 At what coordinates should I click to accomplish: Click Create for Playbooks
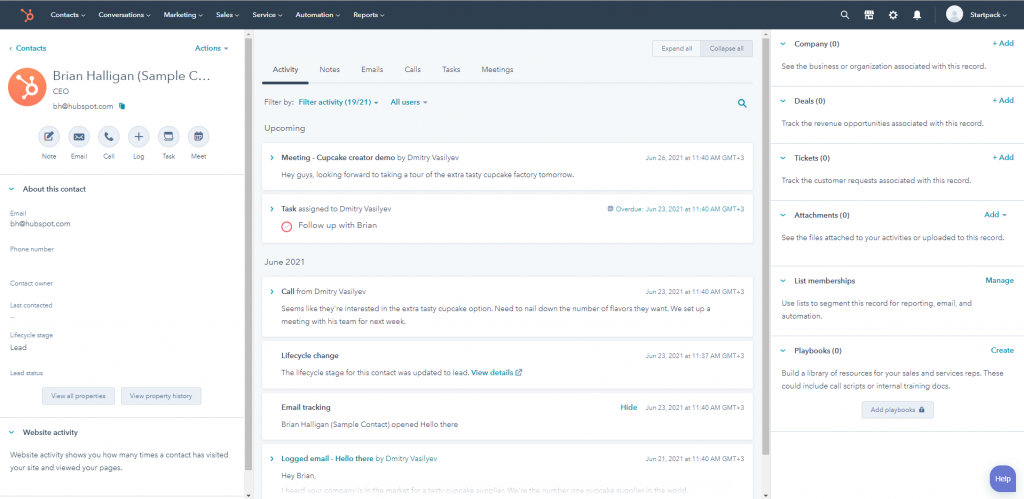tap(1002, 350)
